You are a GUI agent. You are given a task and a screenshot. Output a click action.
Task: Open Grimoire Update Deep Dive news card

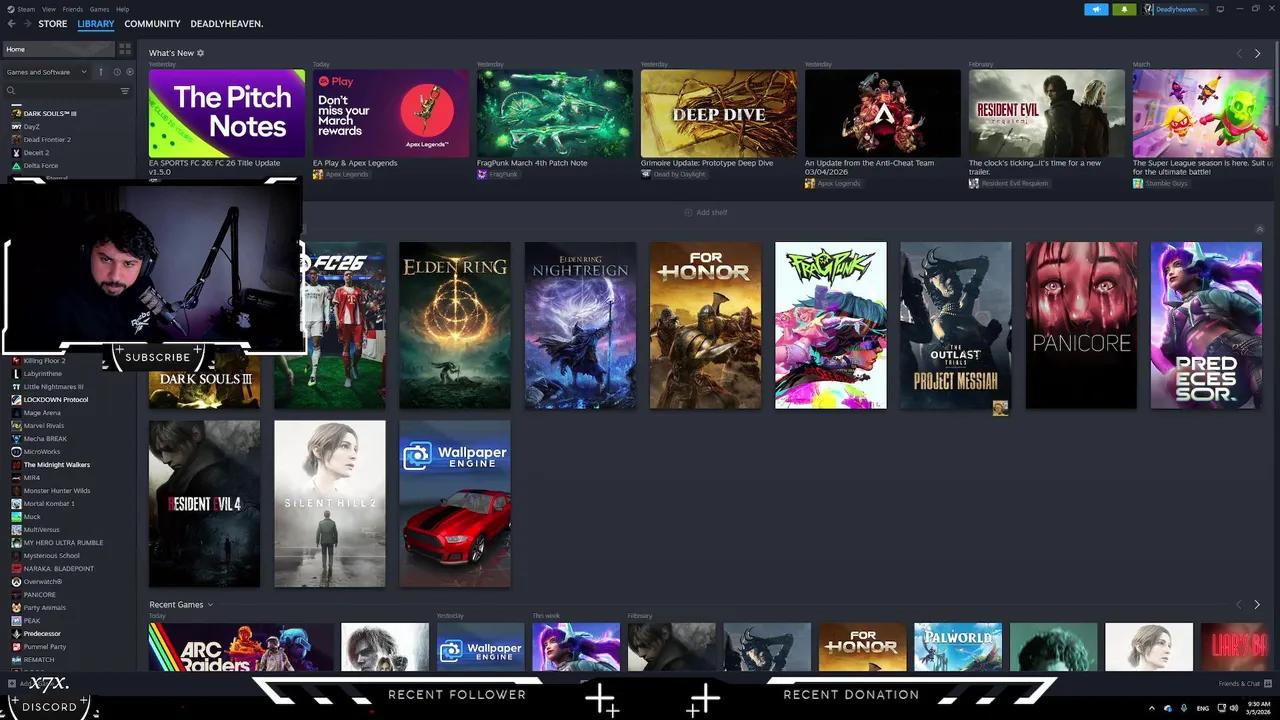pos(719,113)
